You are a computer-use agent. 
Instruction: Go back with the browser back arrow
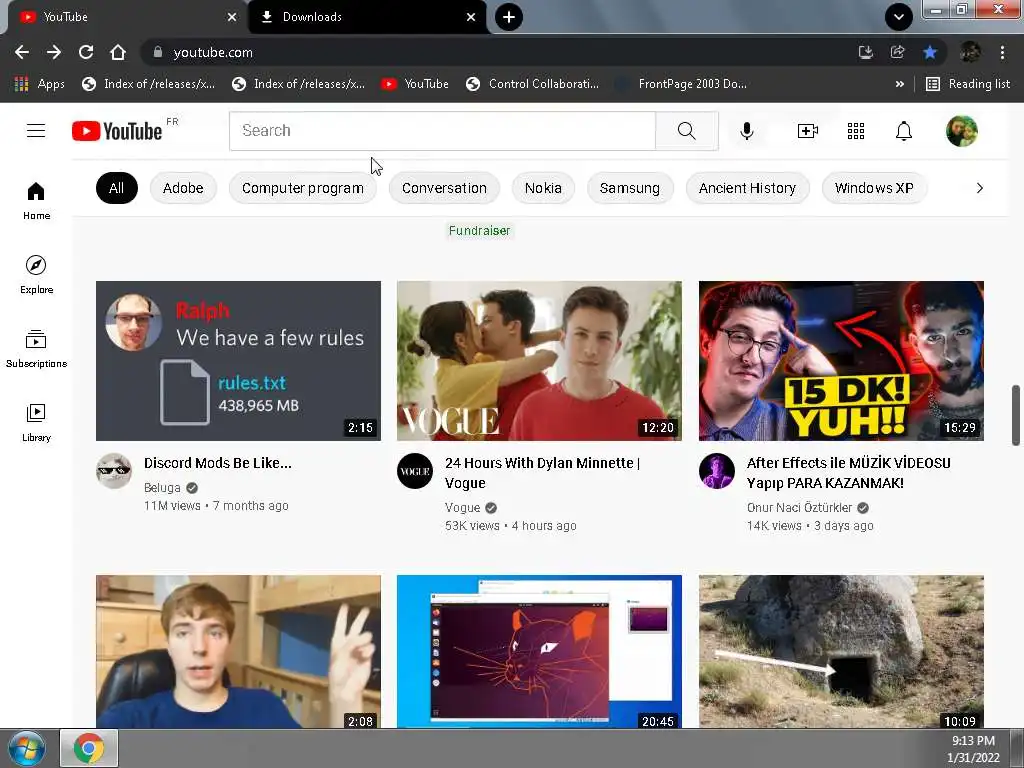click(x=22, y=52)
